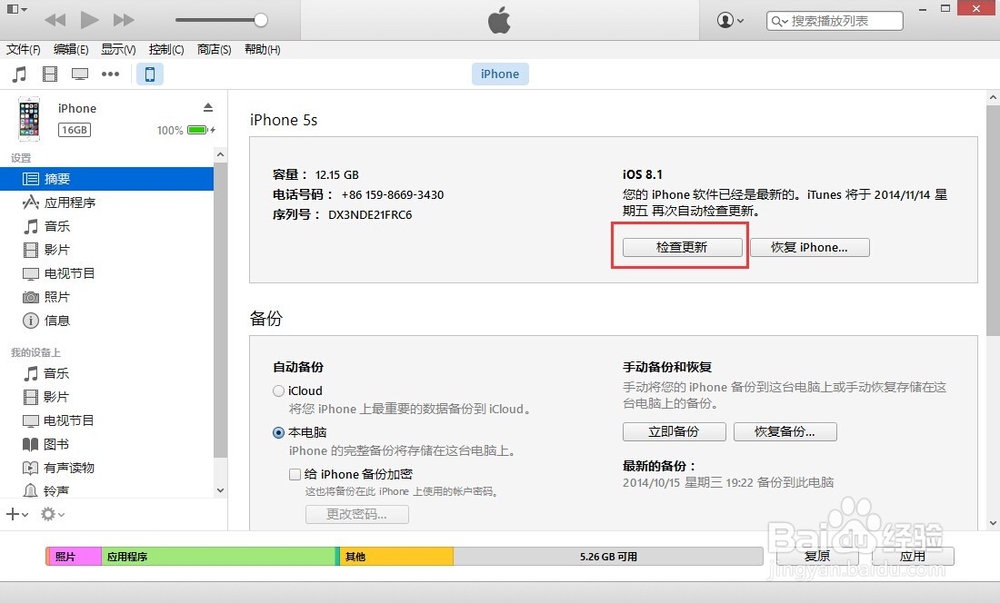This screenshot has height=603, width=1000.
Task: Click main panel scrollbar down arrow
Action: pos(992,523)
